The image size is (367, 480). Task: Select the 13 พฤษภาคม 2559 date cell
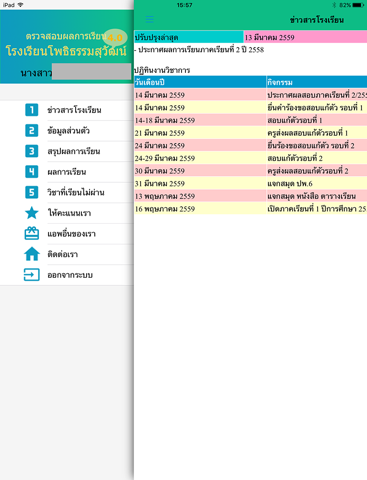tap(200, 196)
